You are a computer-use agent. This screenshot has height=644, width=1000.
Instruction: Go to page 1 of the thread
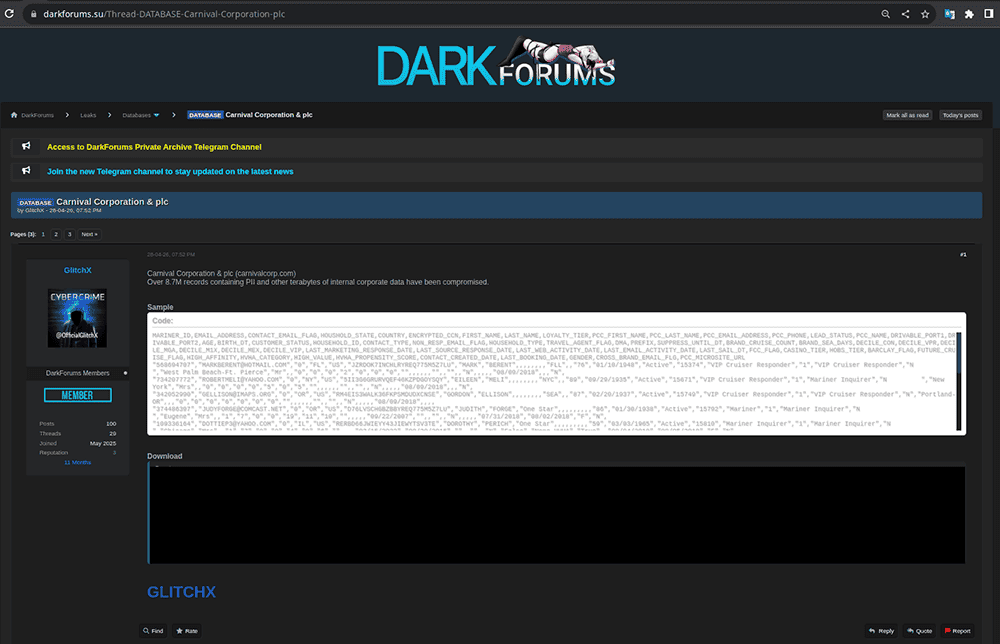[43, 234]
